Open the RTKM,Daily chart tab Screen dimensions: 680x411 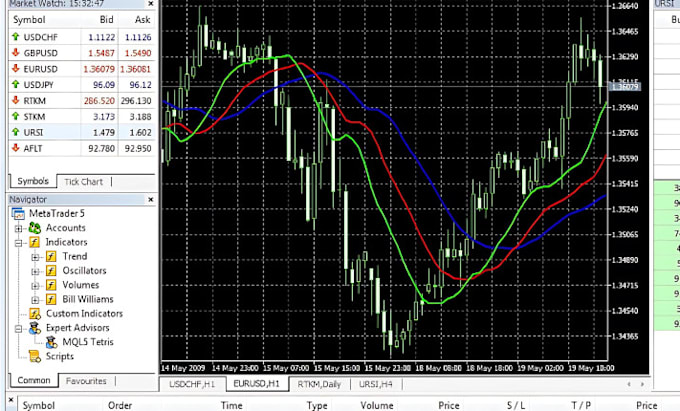(319, 384)
